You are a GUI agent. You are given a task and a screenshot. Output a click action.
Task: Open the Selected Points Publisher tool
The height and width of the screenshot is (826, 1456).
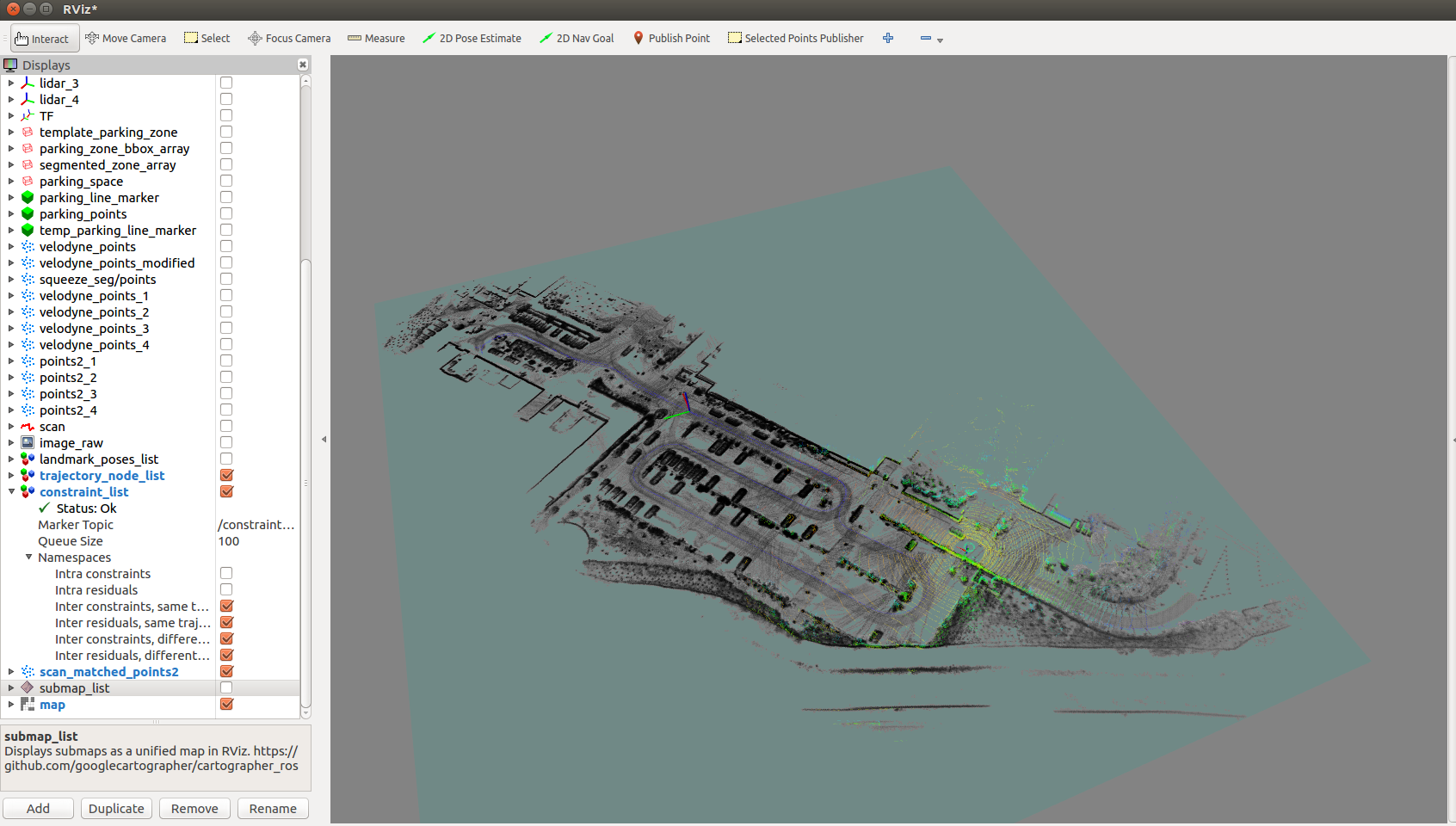(x=794, y=38)
